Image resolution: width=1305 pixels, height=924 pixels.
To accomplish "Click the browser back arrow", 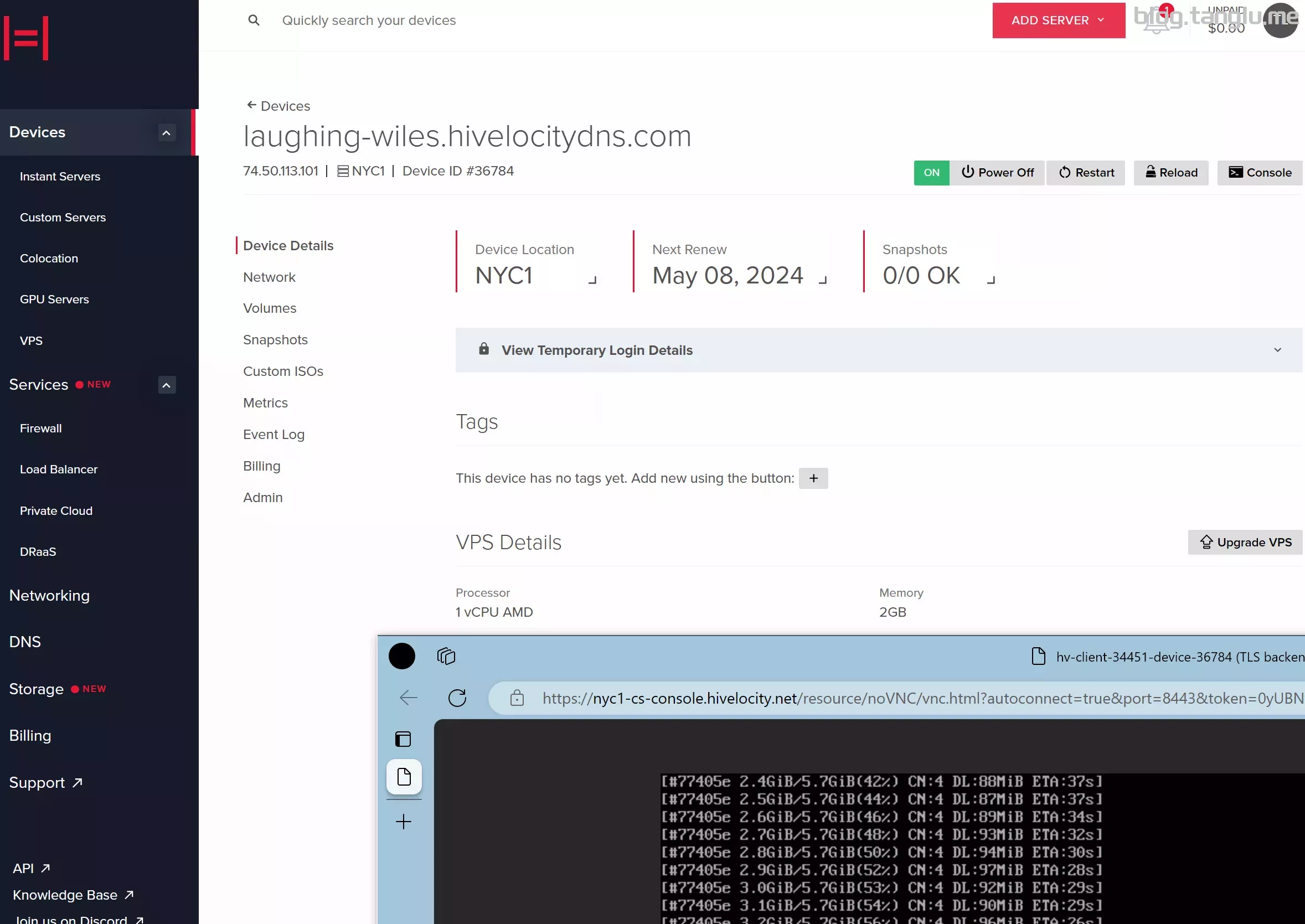I will click(x=409, y=698).
